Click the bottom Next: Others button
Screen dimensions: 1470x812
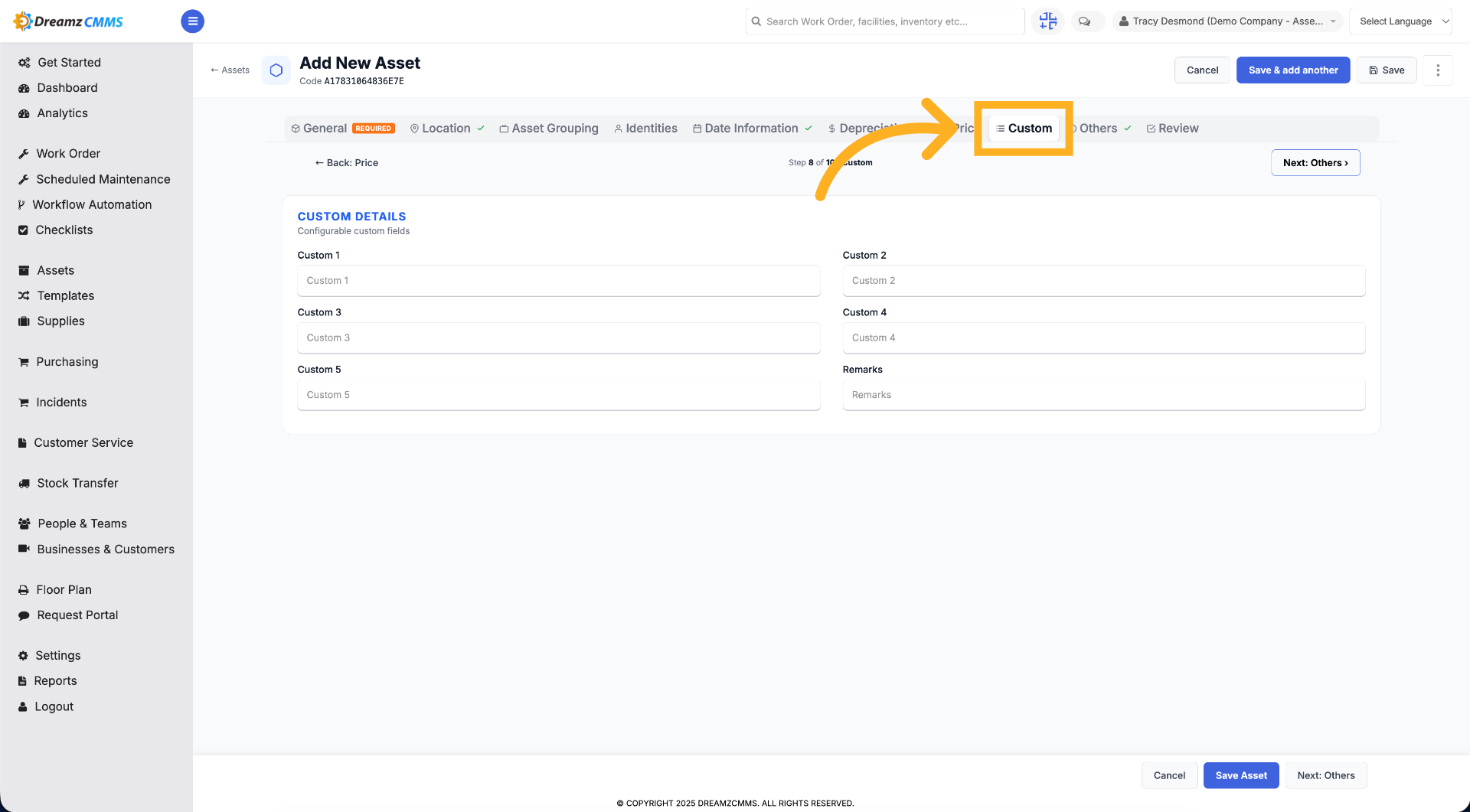pyautogui.click(x=1326, y=775)
